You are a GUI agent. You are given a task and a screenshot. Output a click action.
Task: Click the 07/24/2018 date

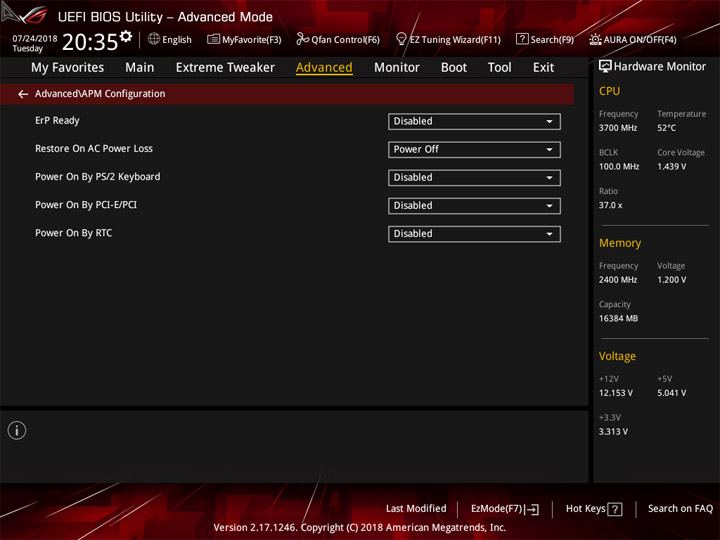tap(35, 38)
